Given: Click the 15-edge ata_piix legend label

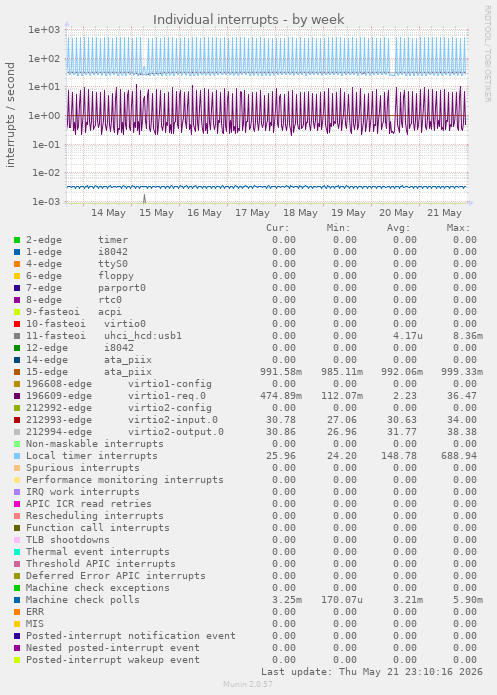Looking at the screenshot, I should click(x=89, y=372).
